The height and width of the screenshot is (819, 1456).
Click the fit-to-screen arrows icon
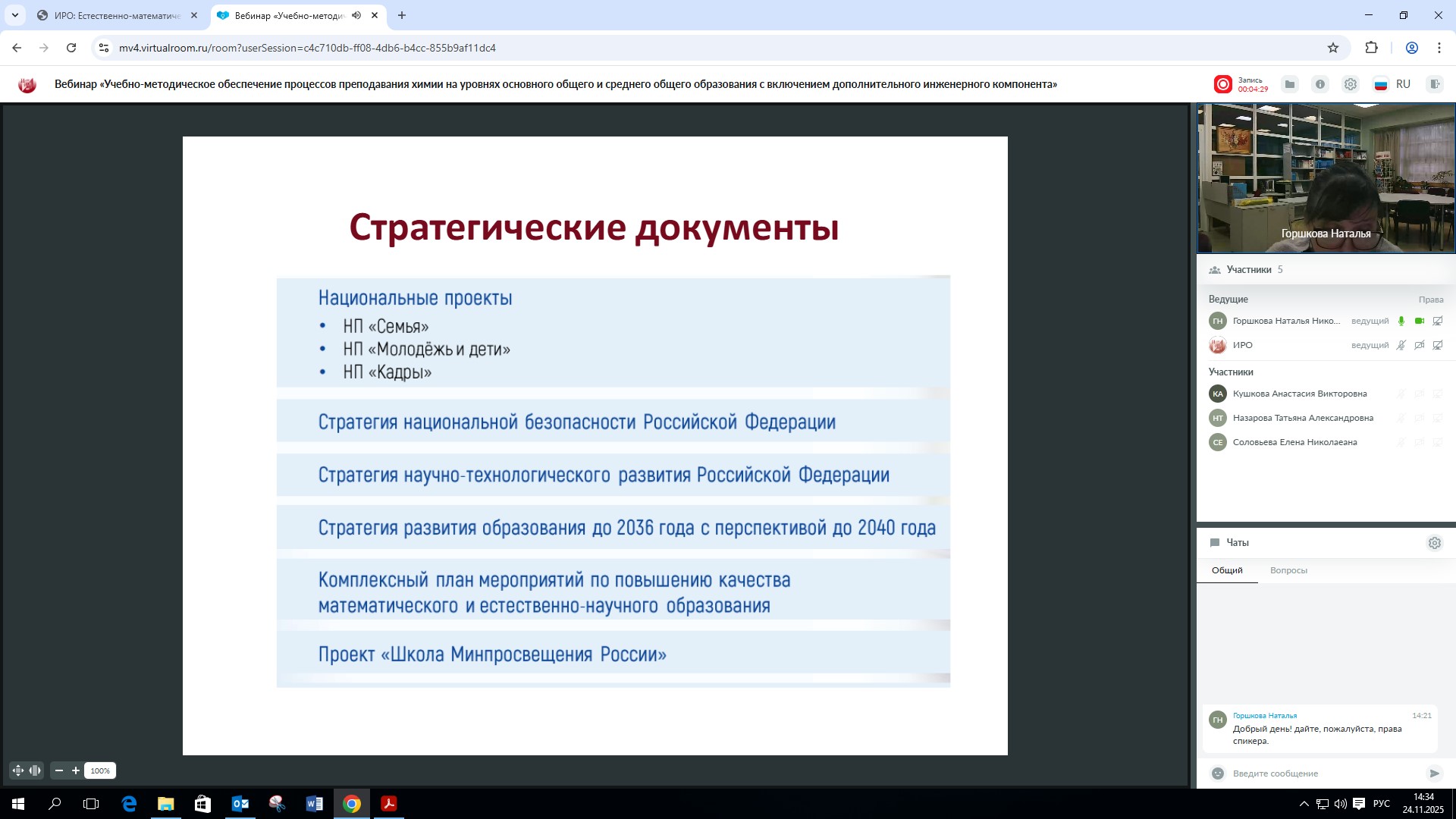18,770
